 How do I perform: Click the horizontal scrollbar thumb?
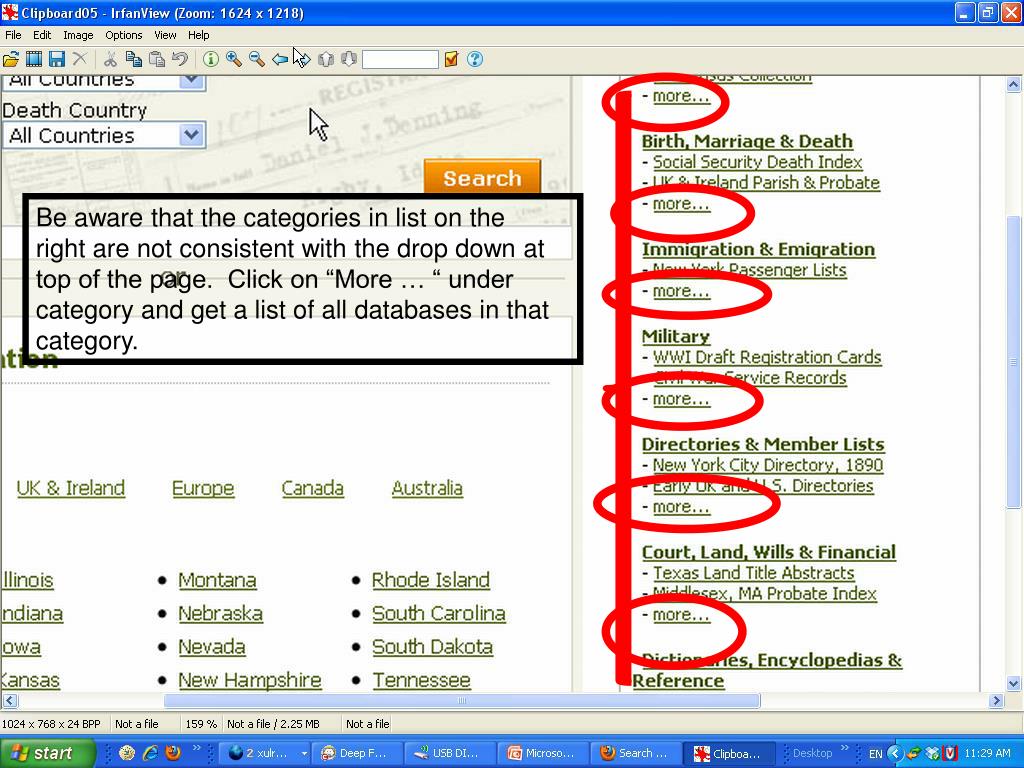point(462,701)
